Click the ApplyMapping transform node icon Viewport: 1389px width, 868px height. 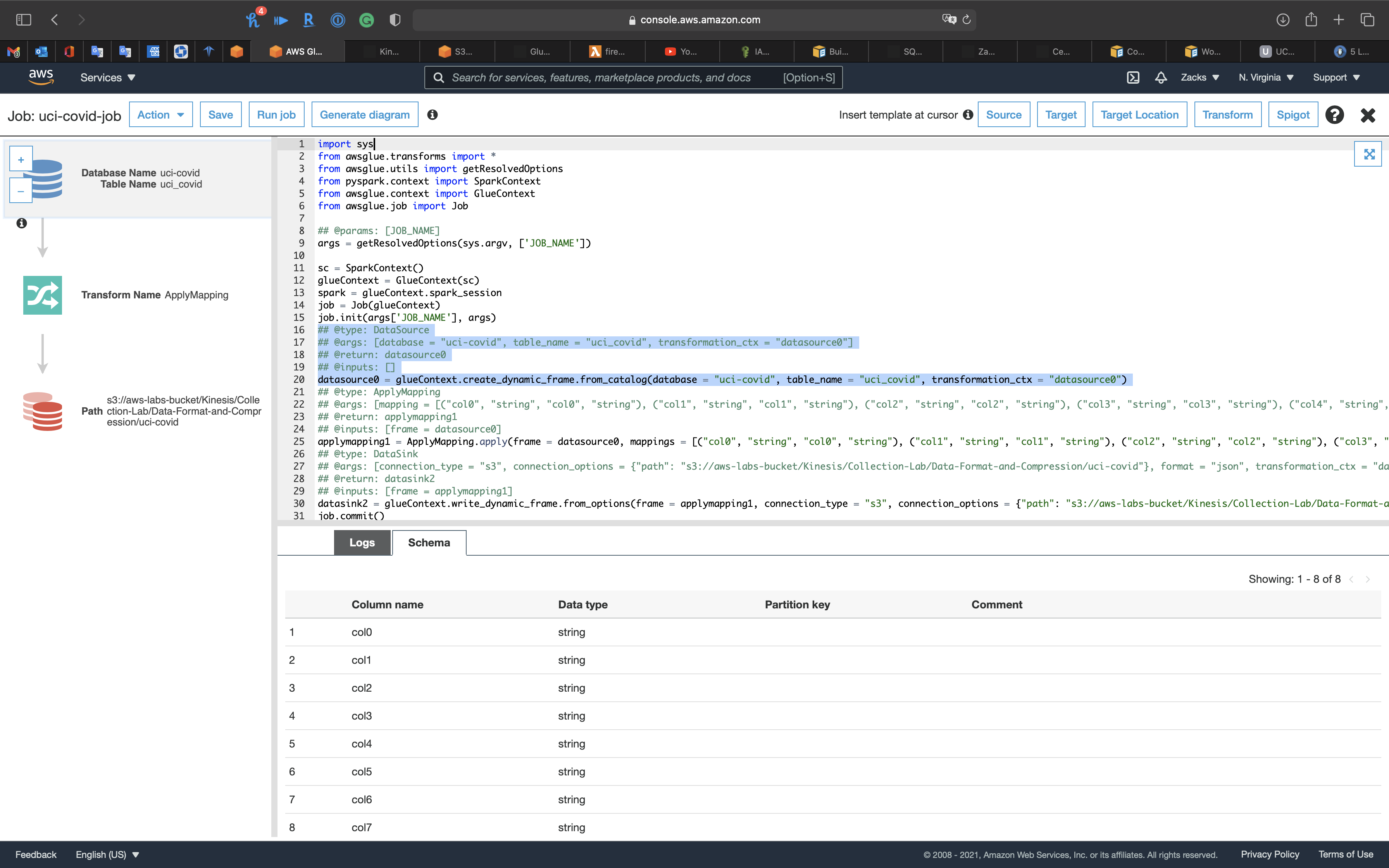[x=43, y=295]
